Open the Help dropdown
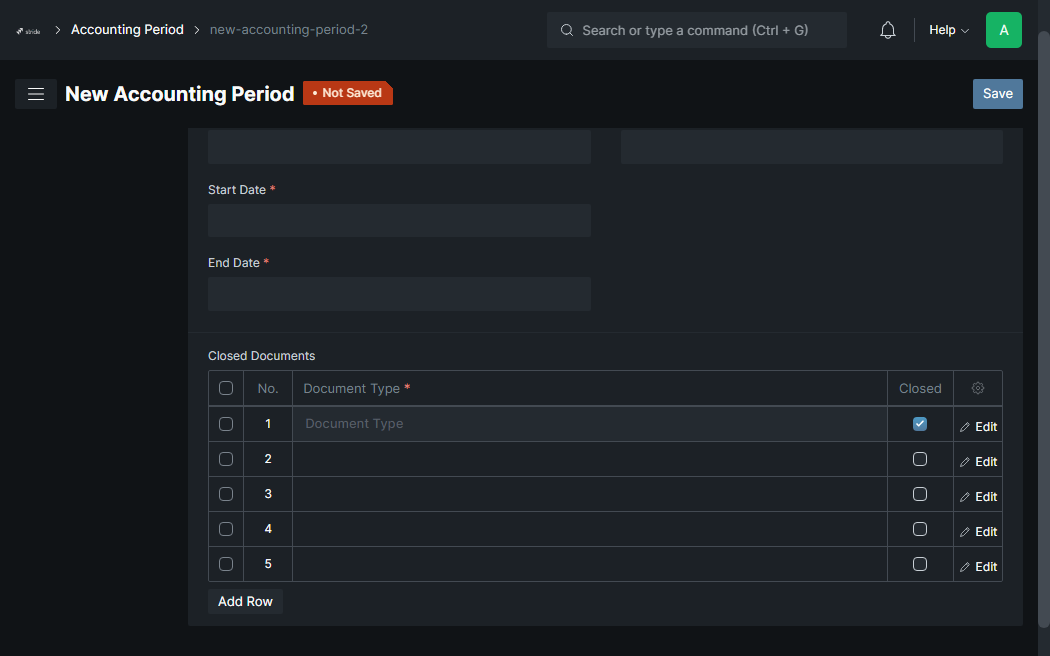This screenshot has height=656, width=1050. [x=948, y=30]
